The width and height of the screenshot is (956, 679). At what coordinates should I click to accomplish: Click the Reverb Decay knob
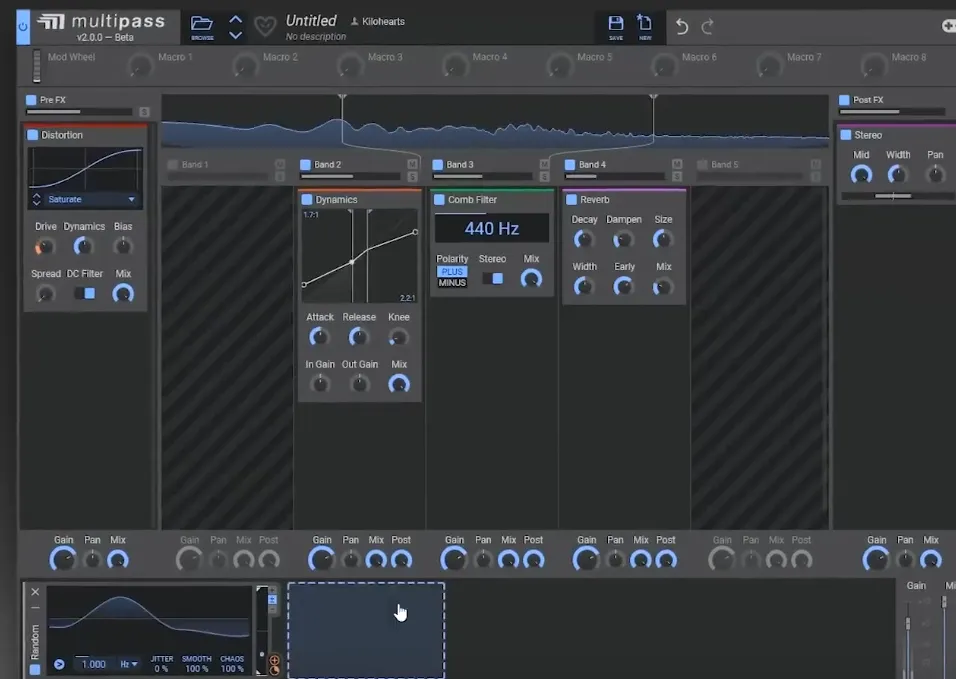(x=583, y=240)
